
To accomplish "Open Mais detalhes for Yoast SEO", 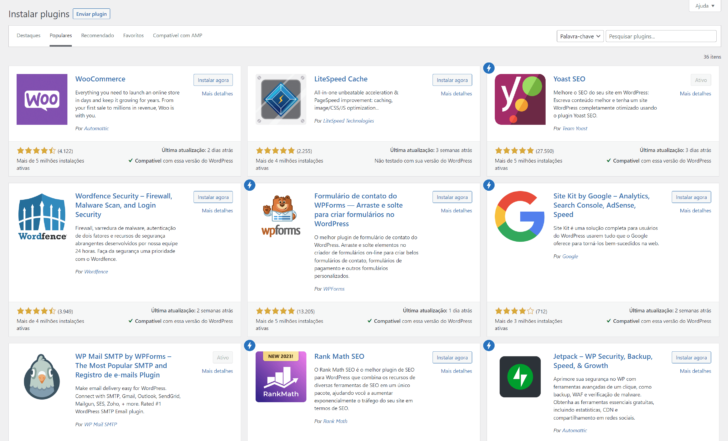I will 696,93.
